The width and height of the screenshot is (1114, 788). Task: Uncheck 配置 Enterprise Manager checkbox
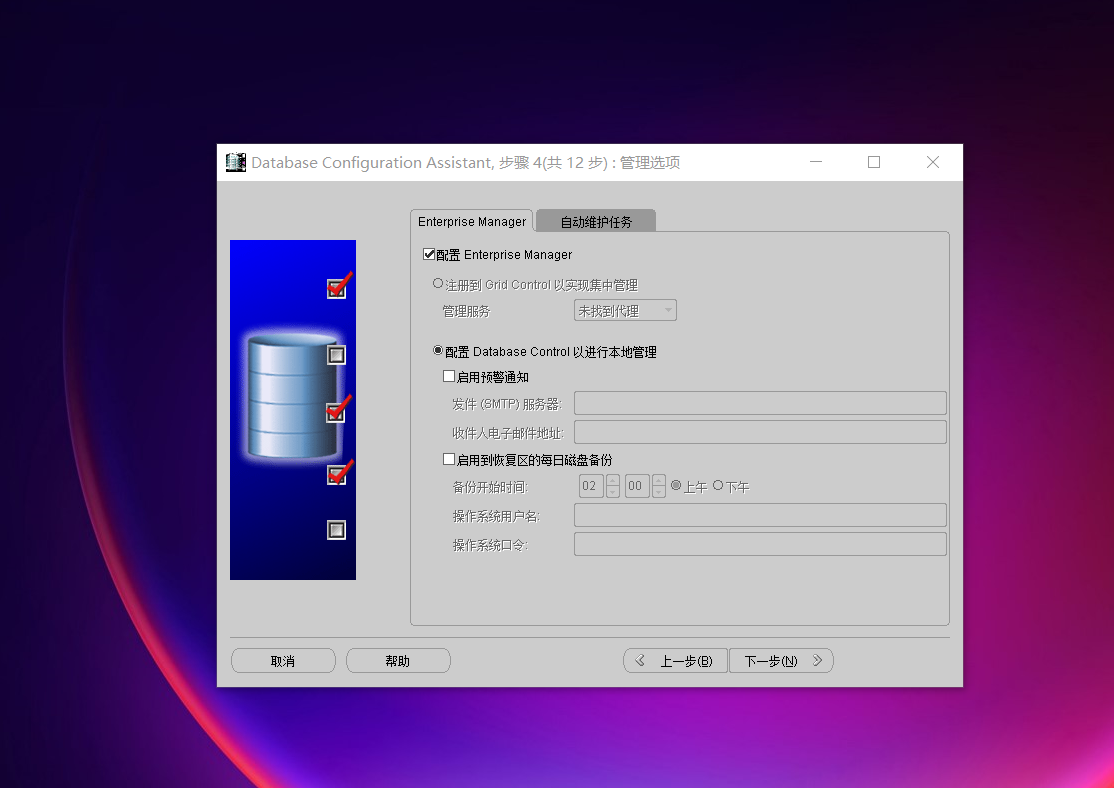coord(429,254)
